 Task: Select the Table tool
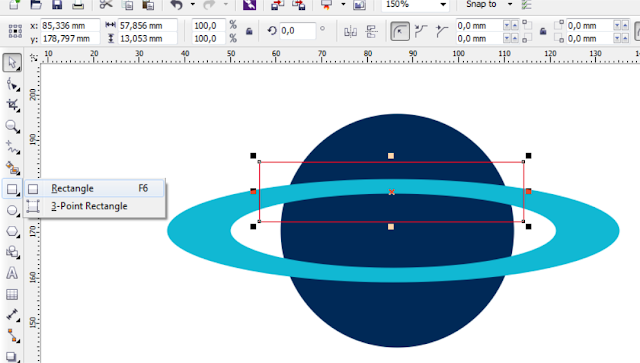(x=12, y=294)
